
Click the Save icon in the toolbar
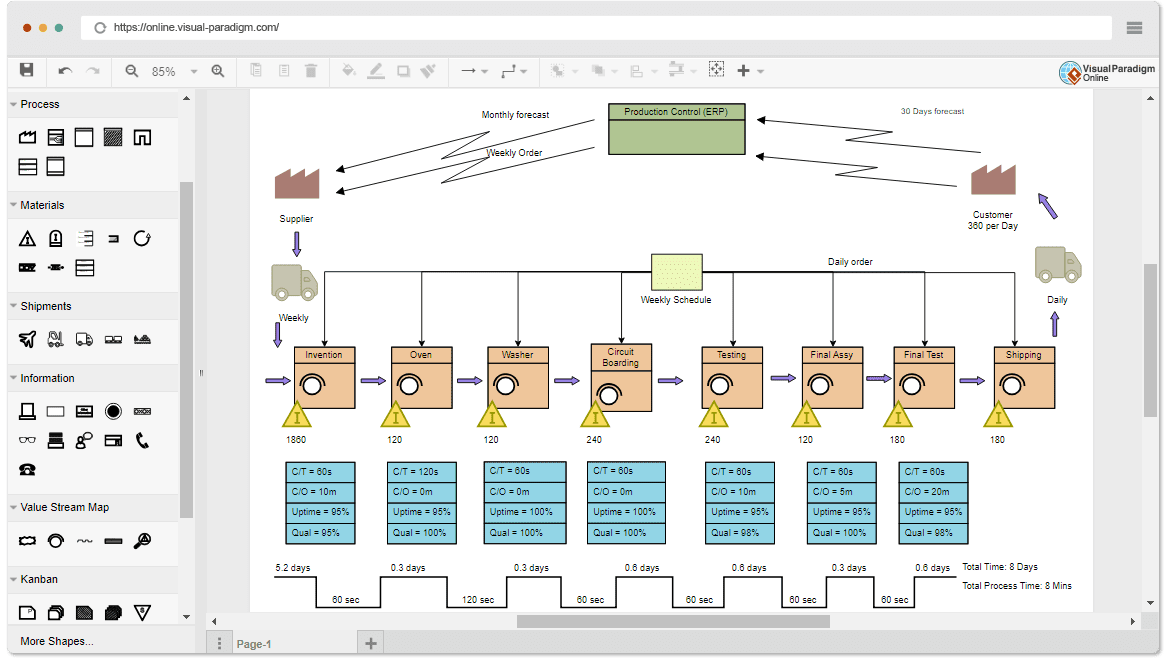[x=27, y=71]
